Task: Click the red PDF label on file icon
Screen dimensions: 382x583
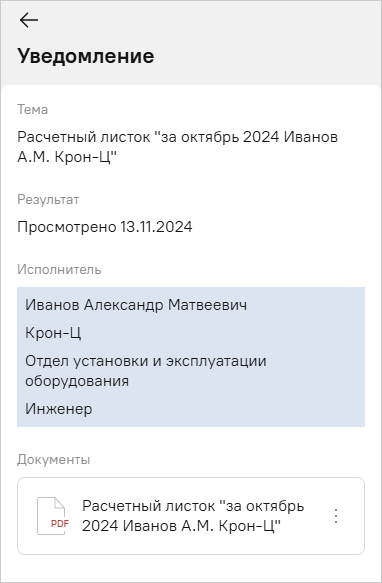Action: pyautogui.click(x=60, y=524)
